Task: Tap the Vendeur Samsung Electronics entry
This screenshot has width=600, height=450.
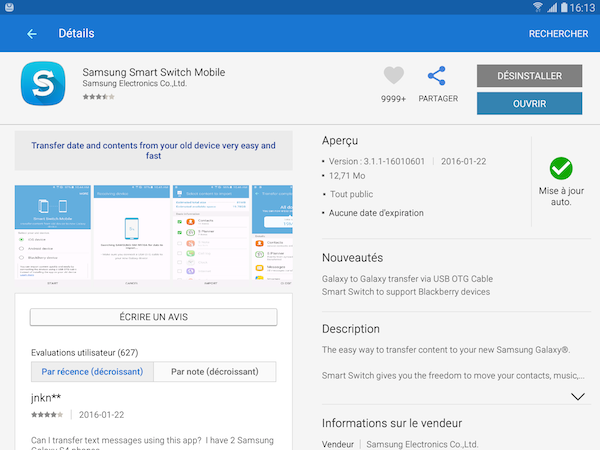Action: point(400,444)
